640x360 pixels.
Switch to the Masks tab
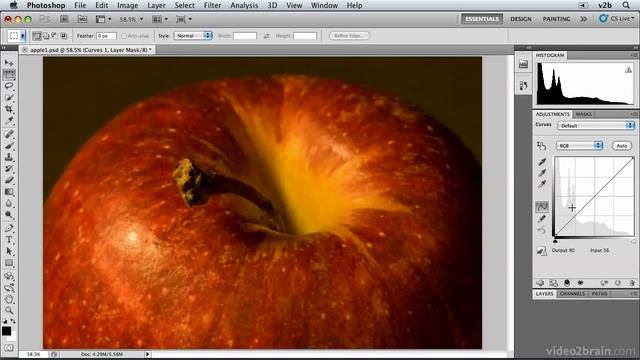pos(584,114)
